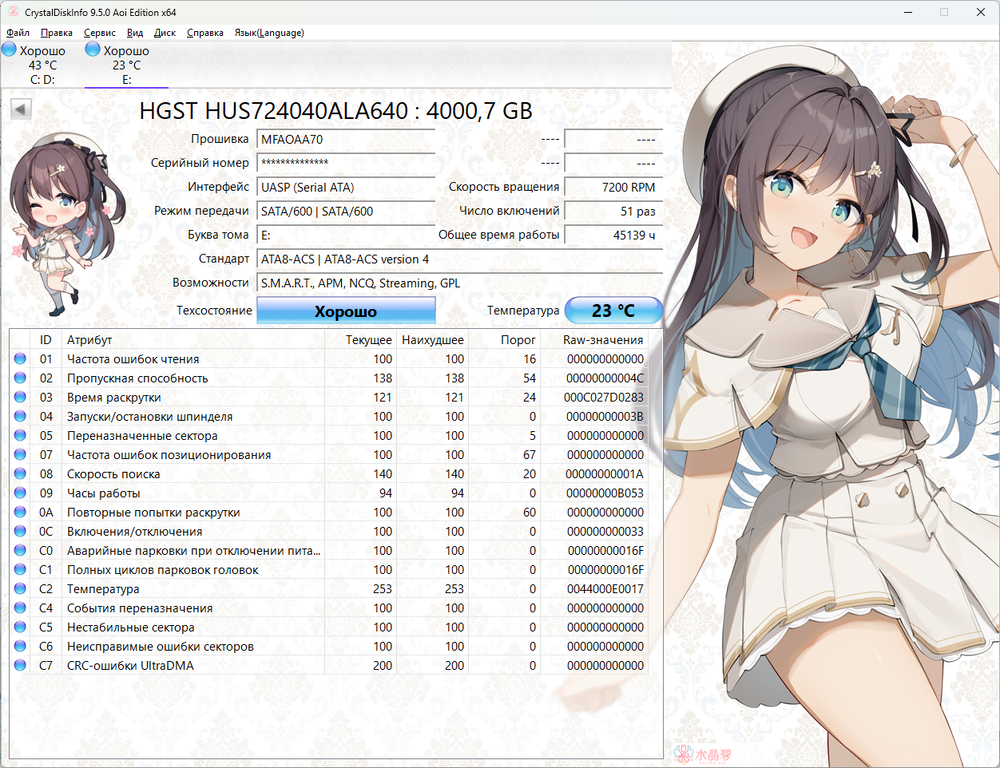The height and width of the screenshot is (768, 1000).
Task: Open the Файл menu
Action: 17,32
